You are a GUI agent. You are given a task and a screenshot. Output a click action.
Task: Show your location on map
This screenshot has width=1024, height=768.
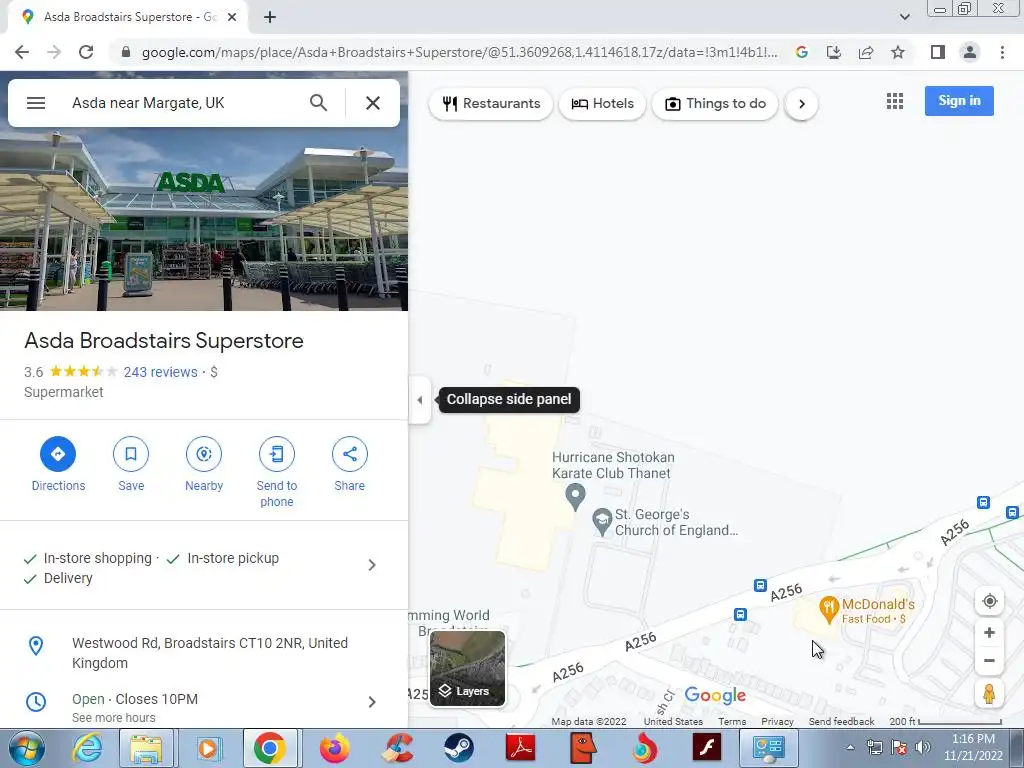click(x=989, y=601)
